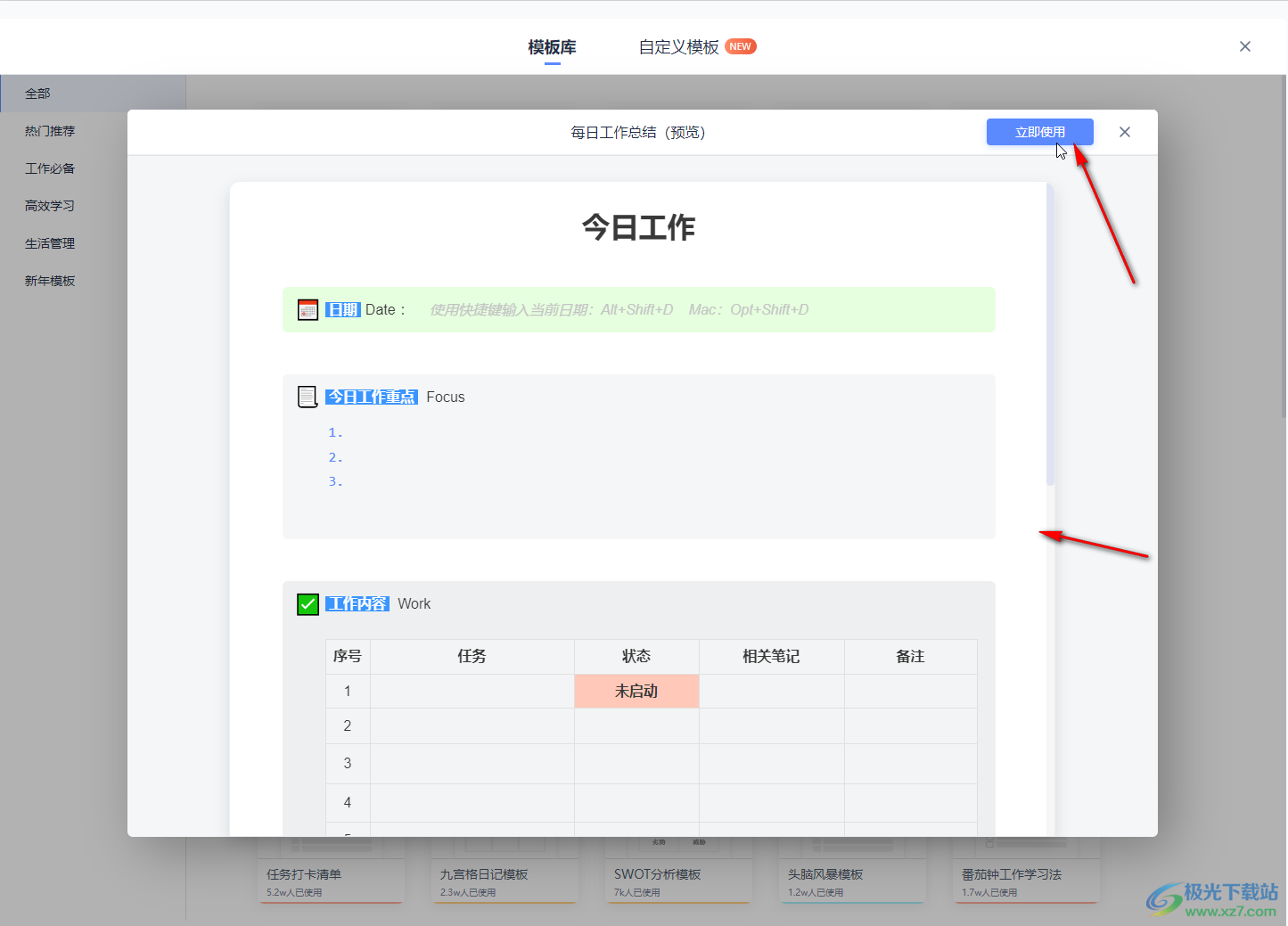Click the 任务打卡清单 template card
Viewport: 1288px width, 926px height.
click(x=332, y=870)
